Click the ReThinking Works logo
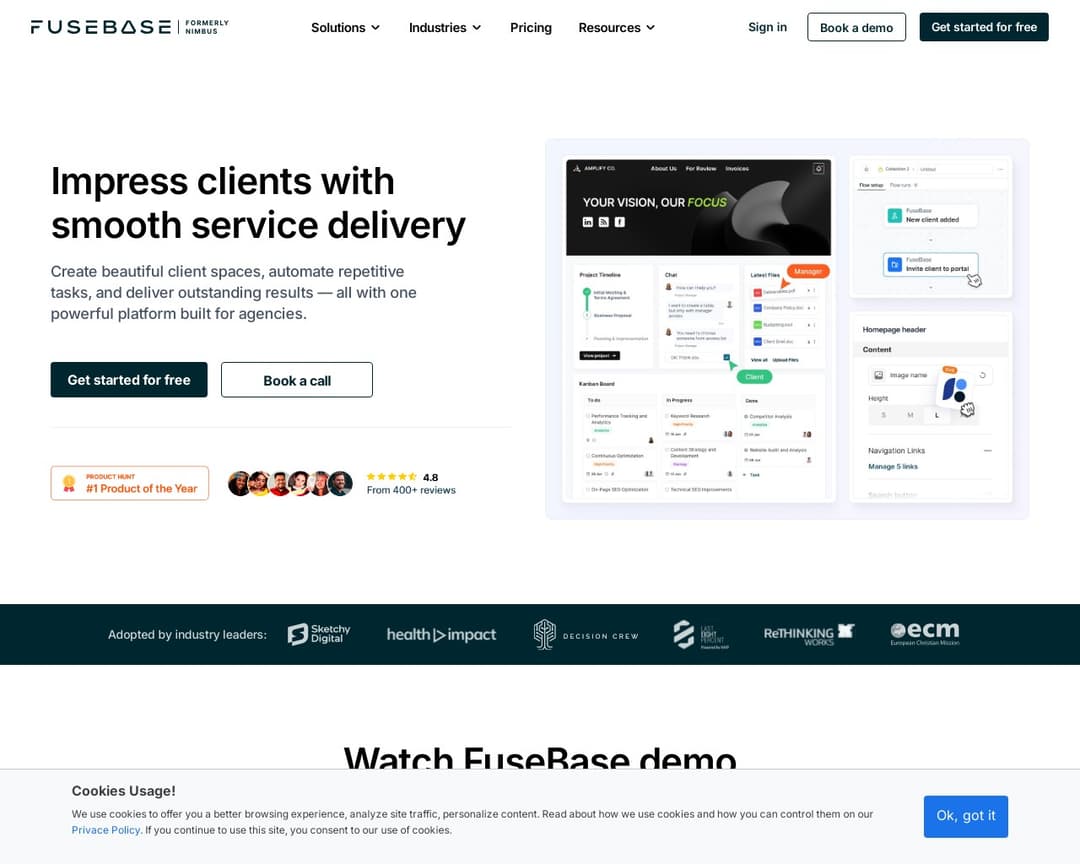1080x864 pixels. [x=809, y=635]
